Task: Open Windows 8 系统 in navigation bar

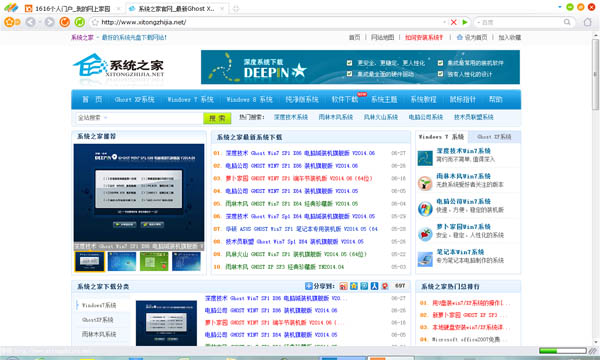Action: click(249, 99)
